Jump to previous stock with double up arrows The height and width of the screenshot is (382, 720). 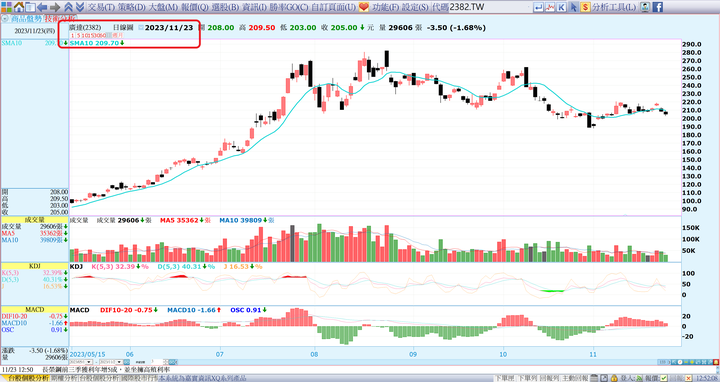tap(68, 7)
